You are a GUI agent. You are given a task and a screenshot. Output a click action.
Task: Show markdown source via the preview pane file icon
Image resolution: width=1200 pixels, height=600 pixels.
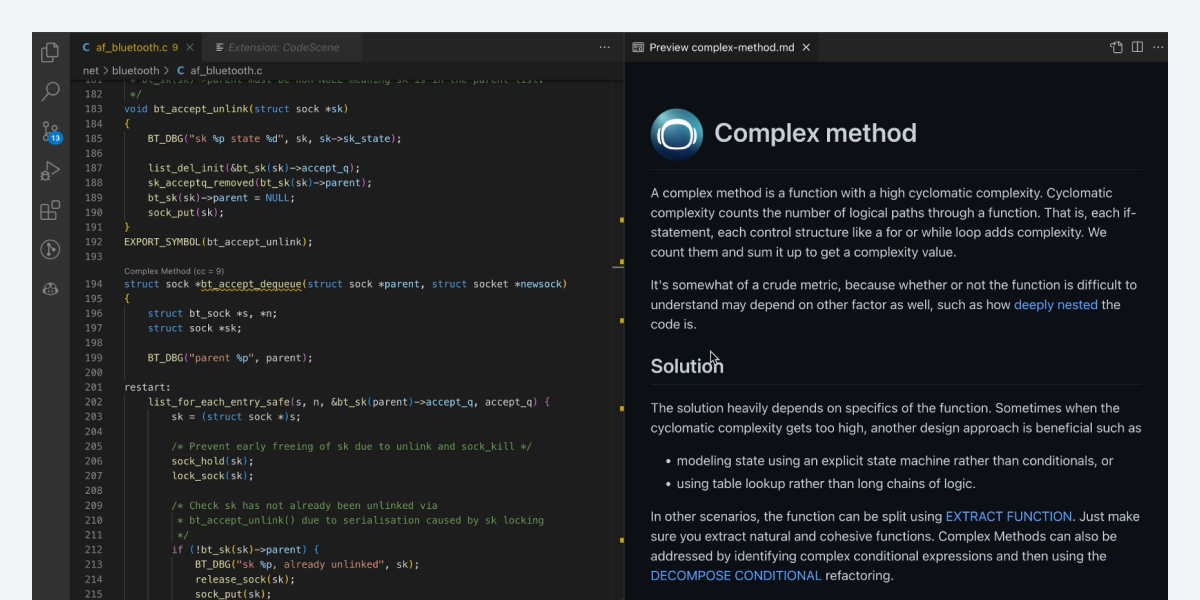(x=1115, y=47)
